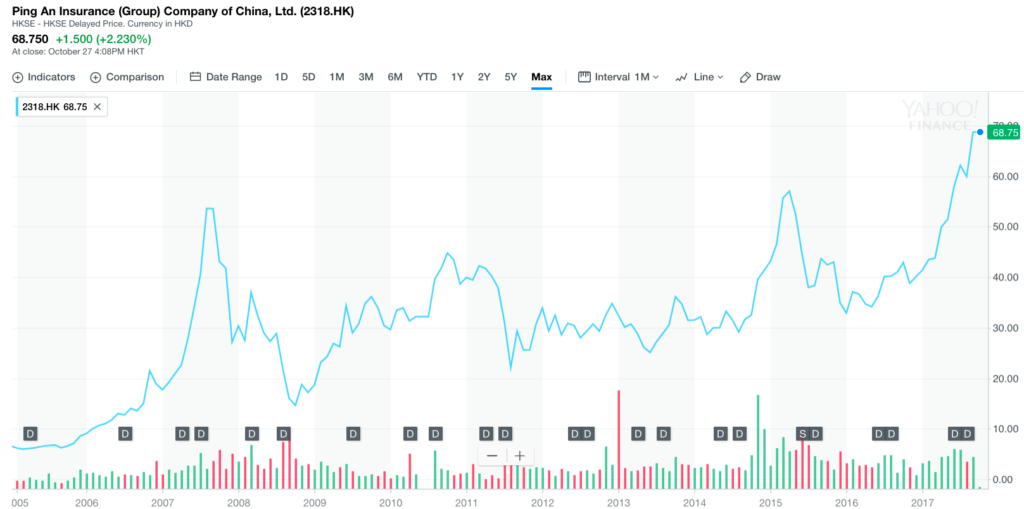Image resolution: width=1024 pixels, height=509 pixels.
Task: Select the 5D range tab
Action: [308, 77]
